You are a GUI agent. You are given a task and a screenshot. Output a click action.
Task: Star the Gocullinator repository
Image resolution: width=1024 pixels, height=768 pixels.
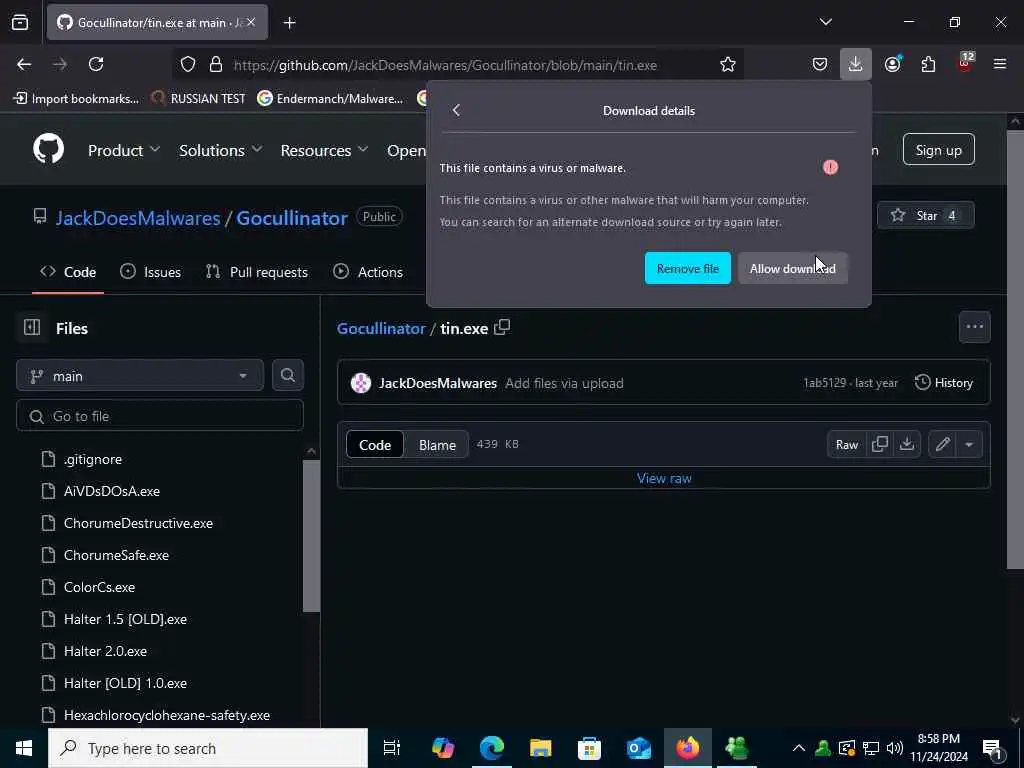coord(925,215)
